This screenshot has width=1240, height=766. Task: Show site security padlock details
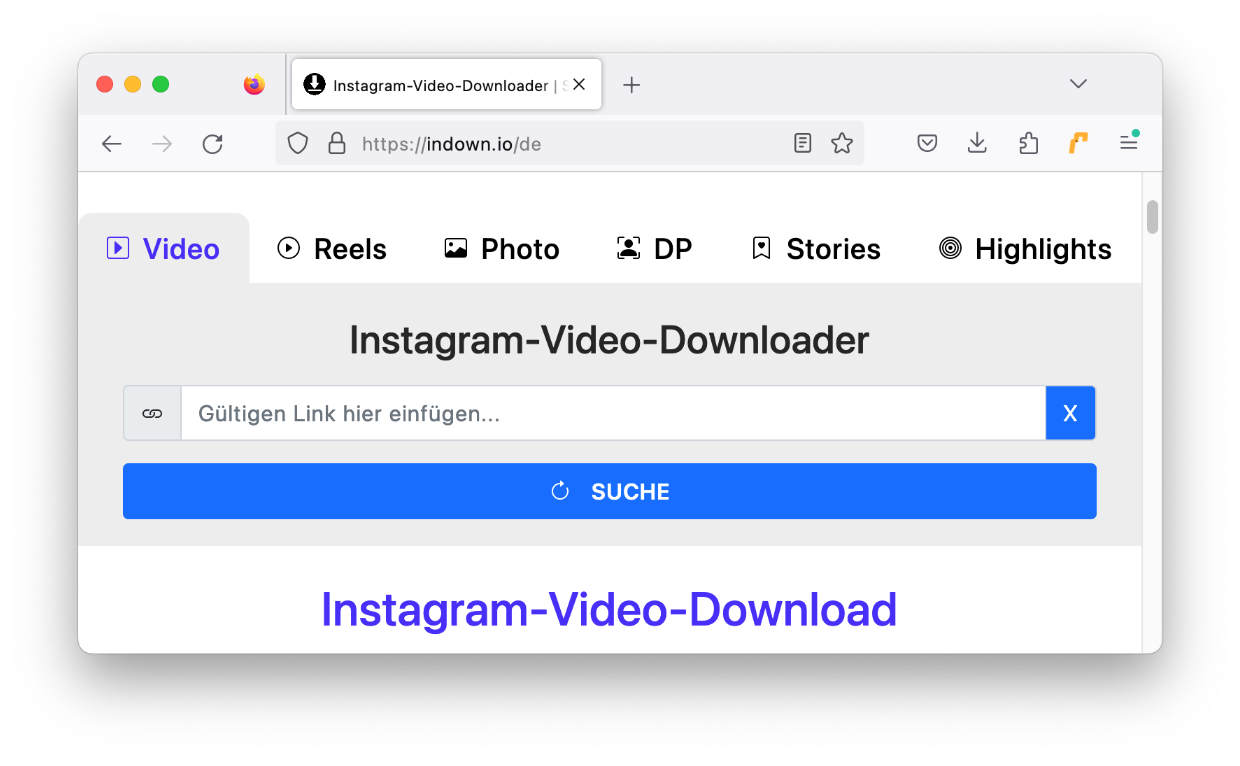337,143
